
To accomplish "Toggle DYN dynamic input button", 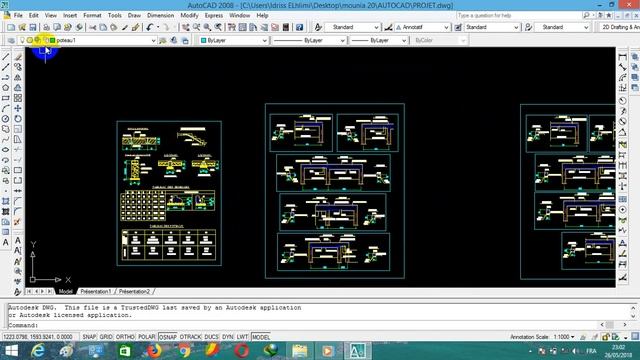I will coord(228,337).
